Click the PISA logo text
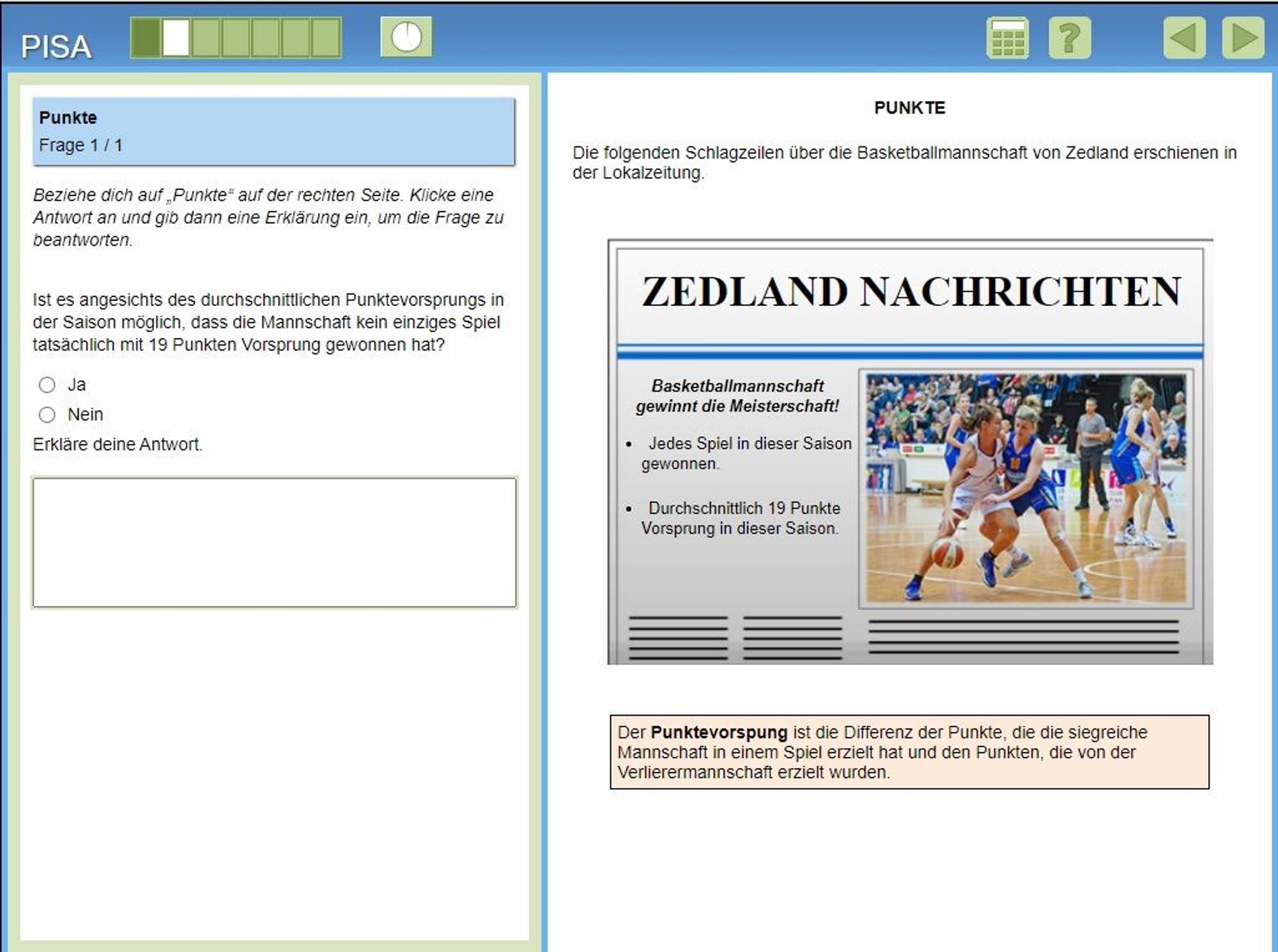Screen dimensions: 1278x952 [x=56, y=47]
